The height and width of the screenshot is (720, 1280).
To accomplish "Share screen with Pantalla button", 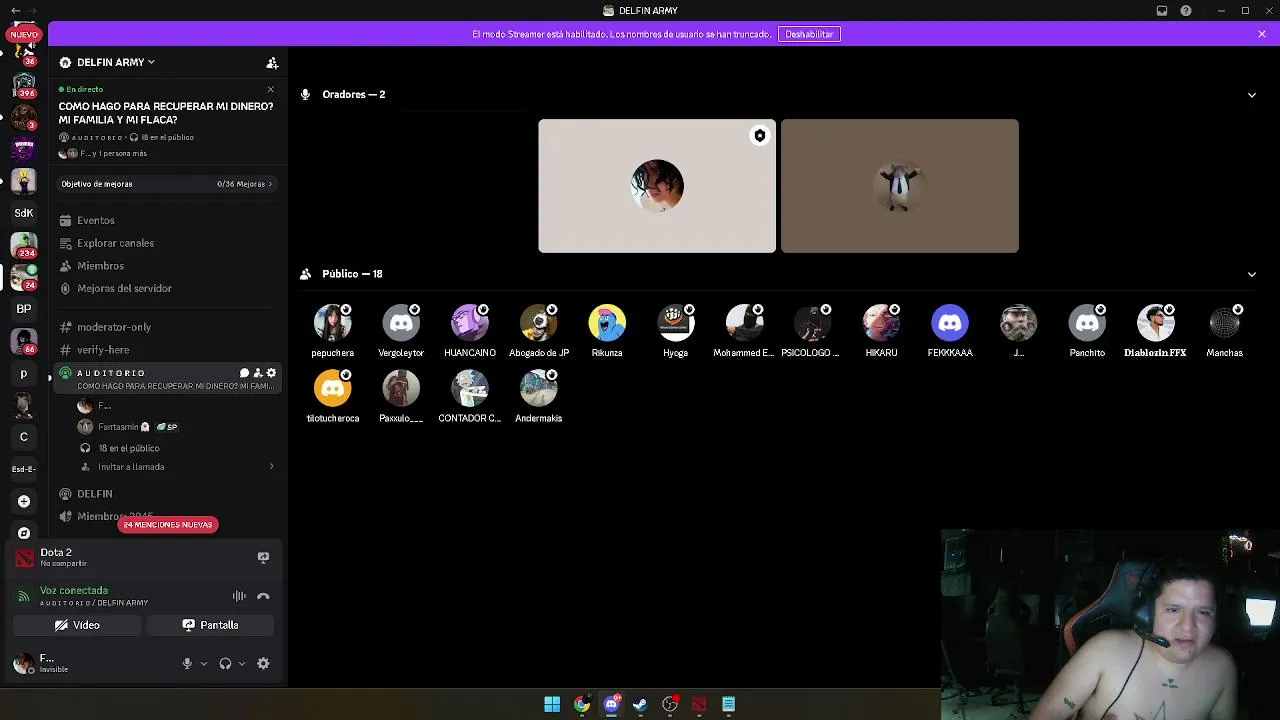I will tap(210, 625).
